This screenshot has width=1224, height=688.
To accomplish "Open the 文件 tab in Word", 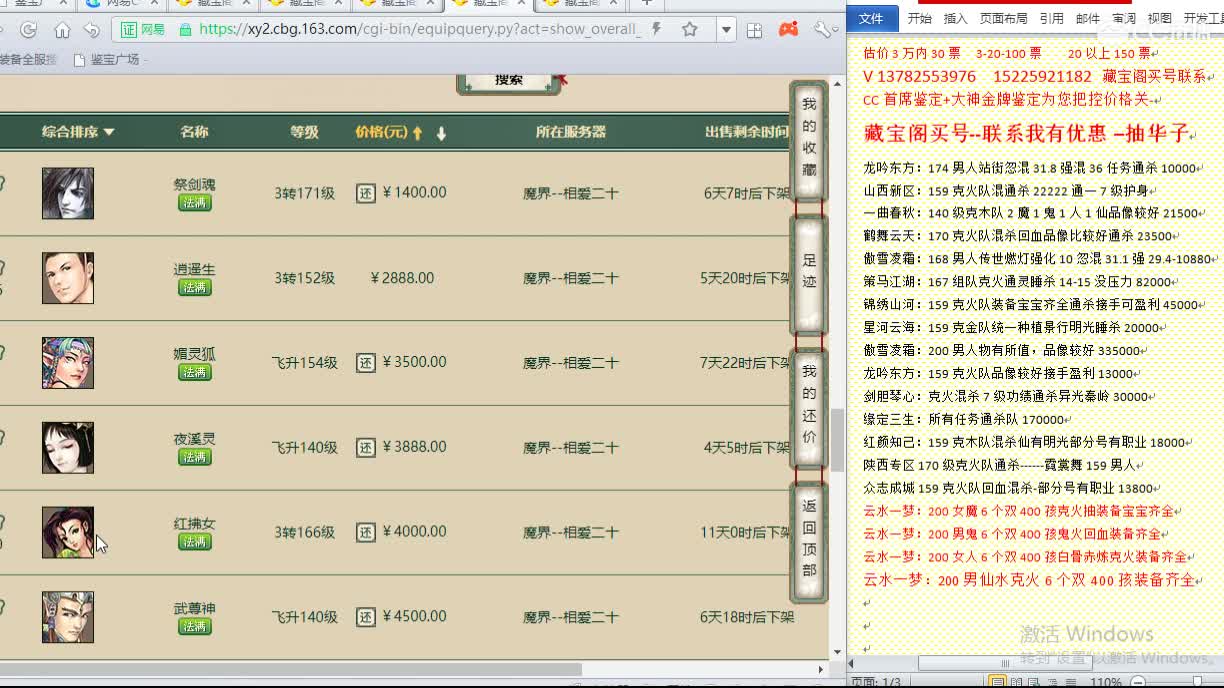I will tap(871, 18).
